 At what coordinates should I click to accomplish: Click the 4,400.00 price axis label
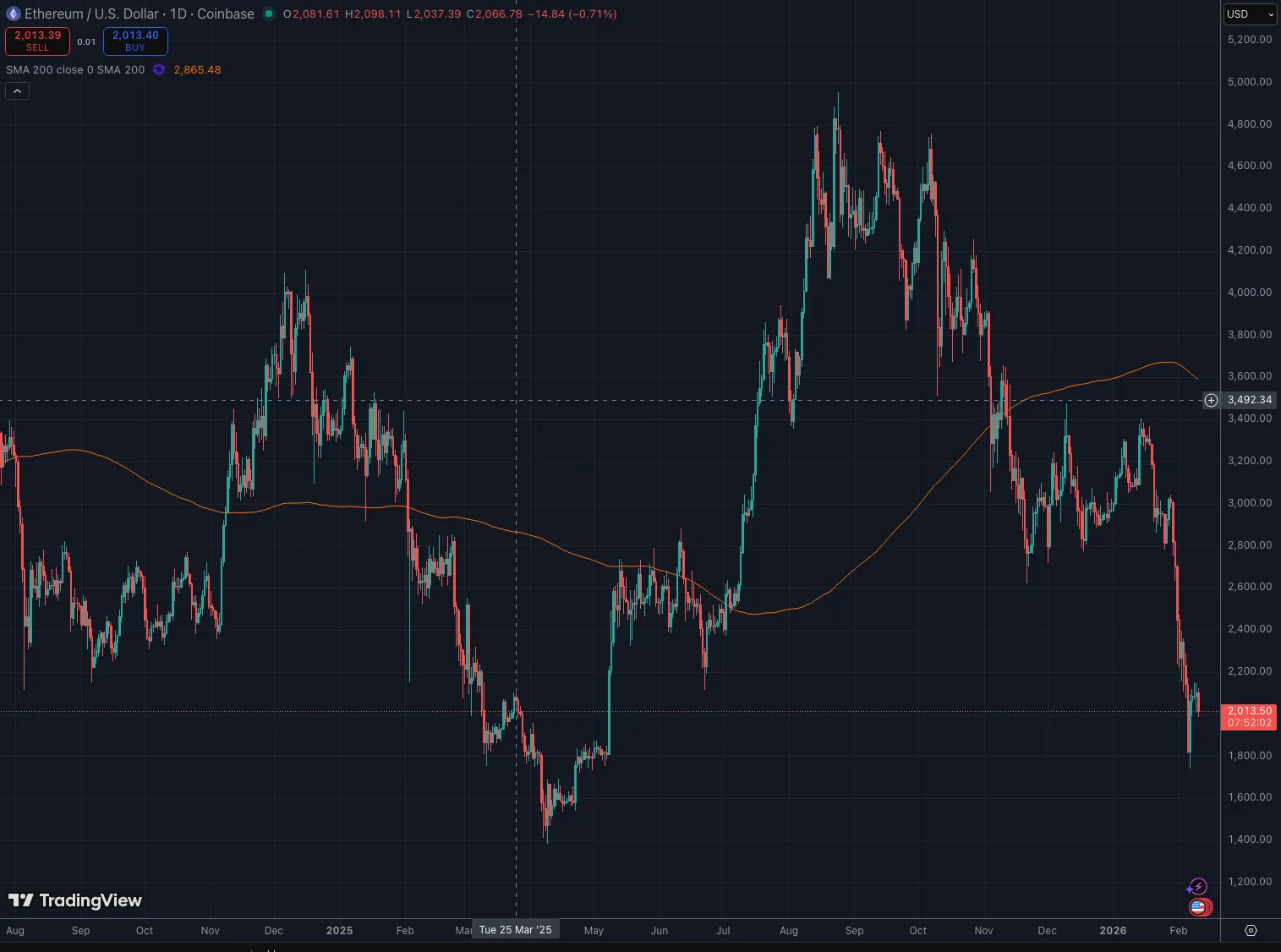(x=1249, y=208)
